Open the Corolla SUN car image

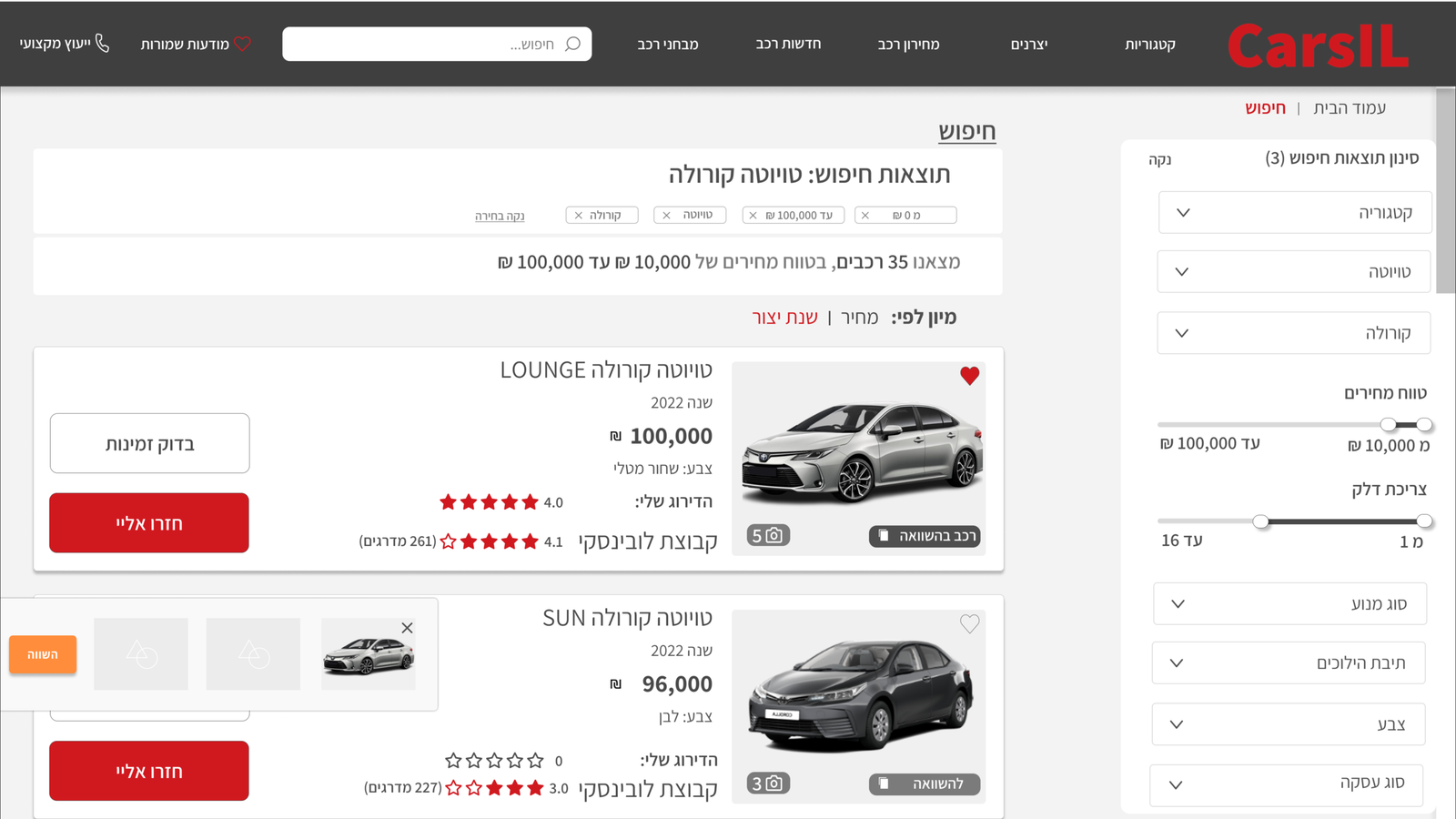(859, 705)
